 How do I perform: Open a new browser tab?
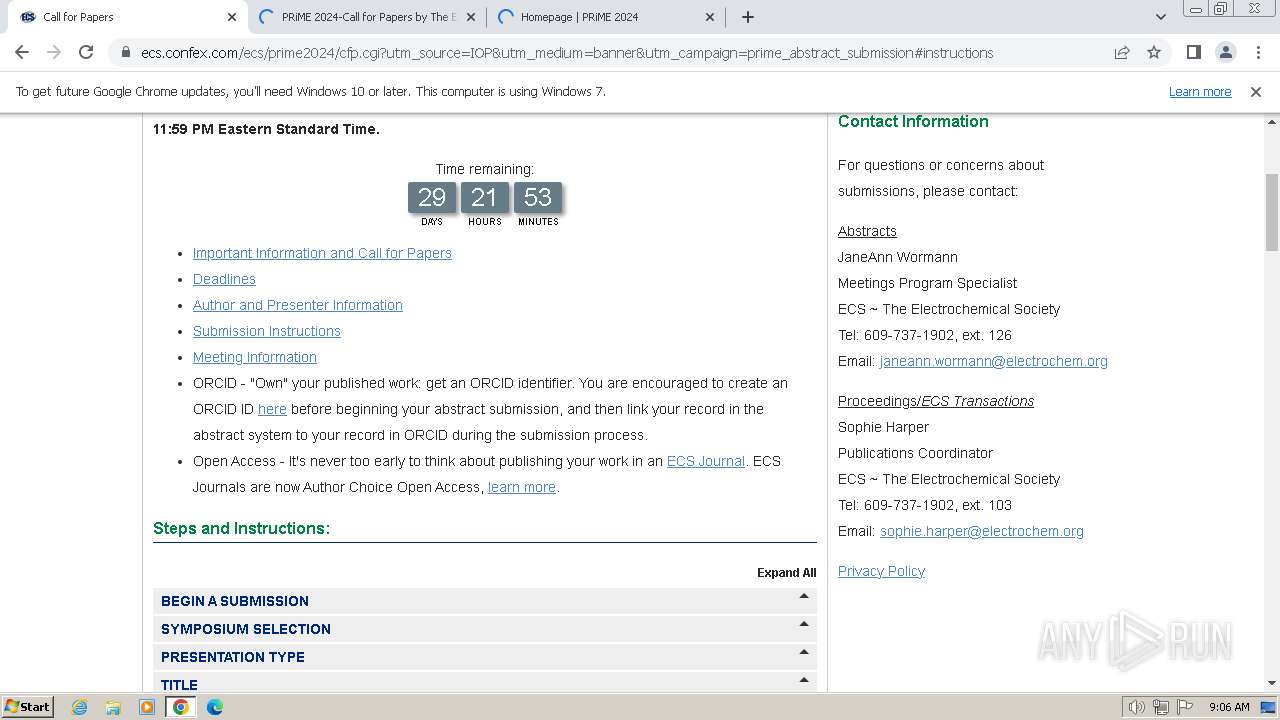(747, 17)
